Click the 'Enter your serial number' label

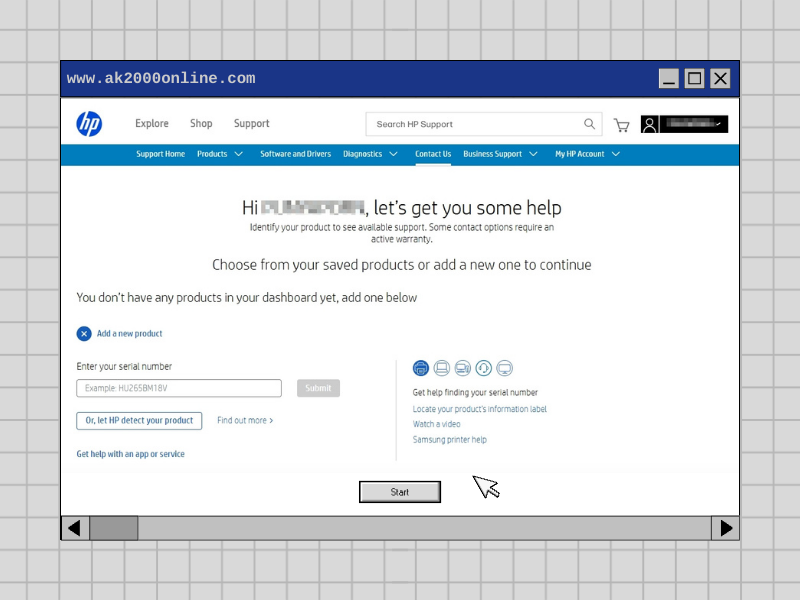tap(124, 366)
